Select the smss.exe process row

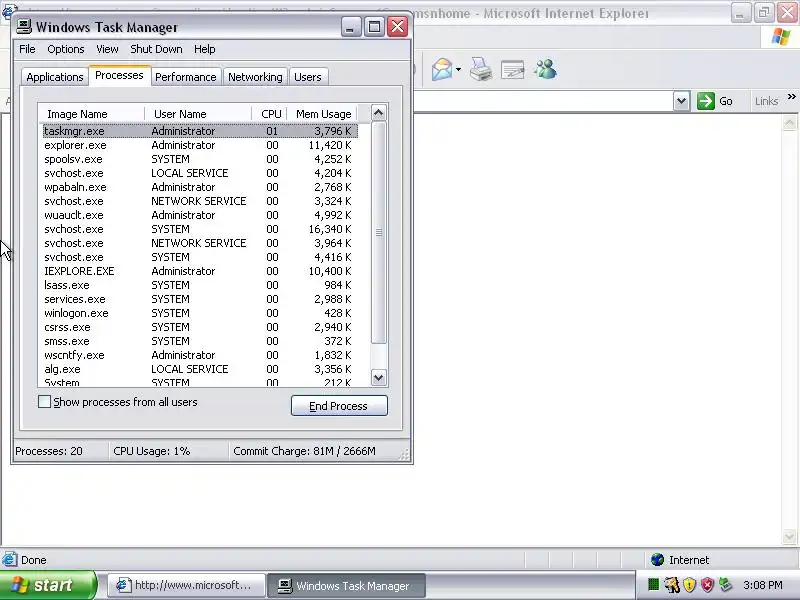tap(200, 341)
